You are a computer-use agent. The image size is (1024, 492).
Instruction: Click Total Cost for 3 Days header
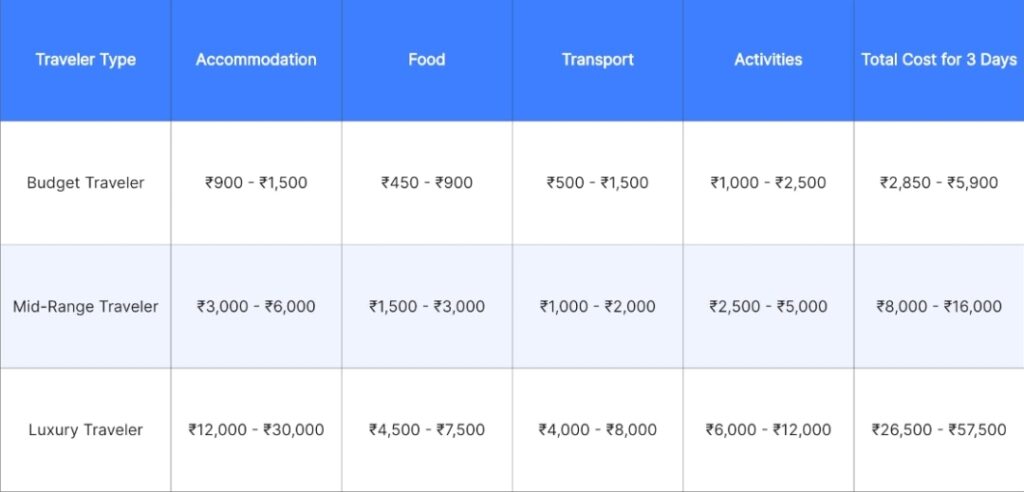pos(939,60)
